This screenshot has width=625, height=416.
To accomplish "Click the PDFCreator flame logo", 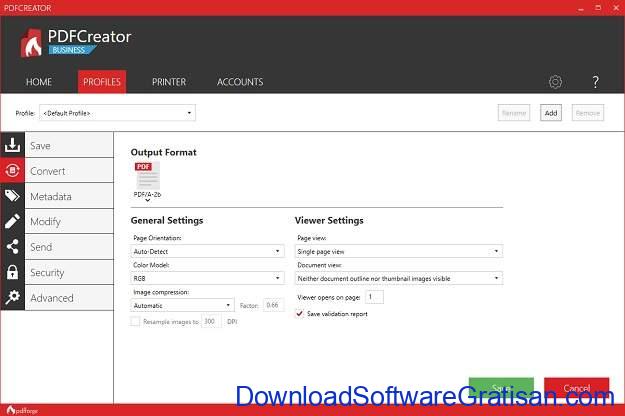I will pyautogui.click(x=31, y=43).
